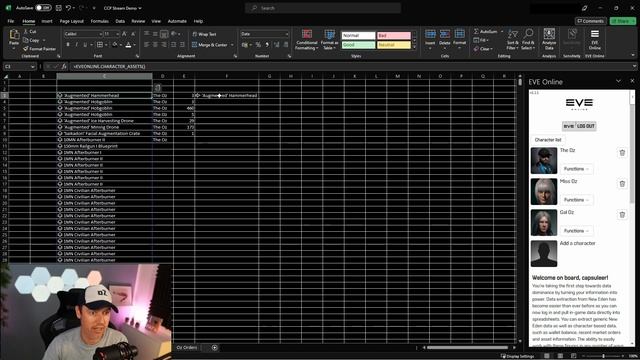Switch to the Insert tab
Image resolution: width=640 pixels, height=360 pixels.
(x=47, y=21)
